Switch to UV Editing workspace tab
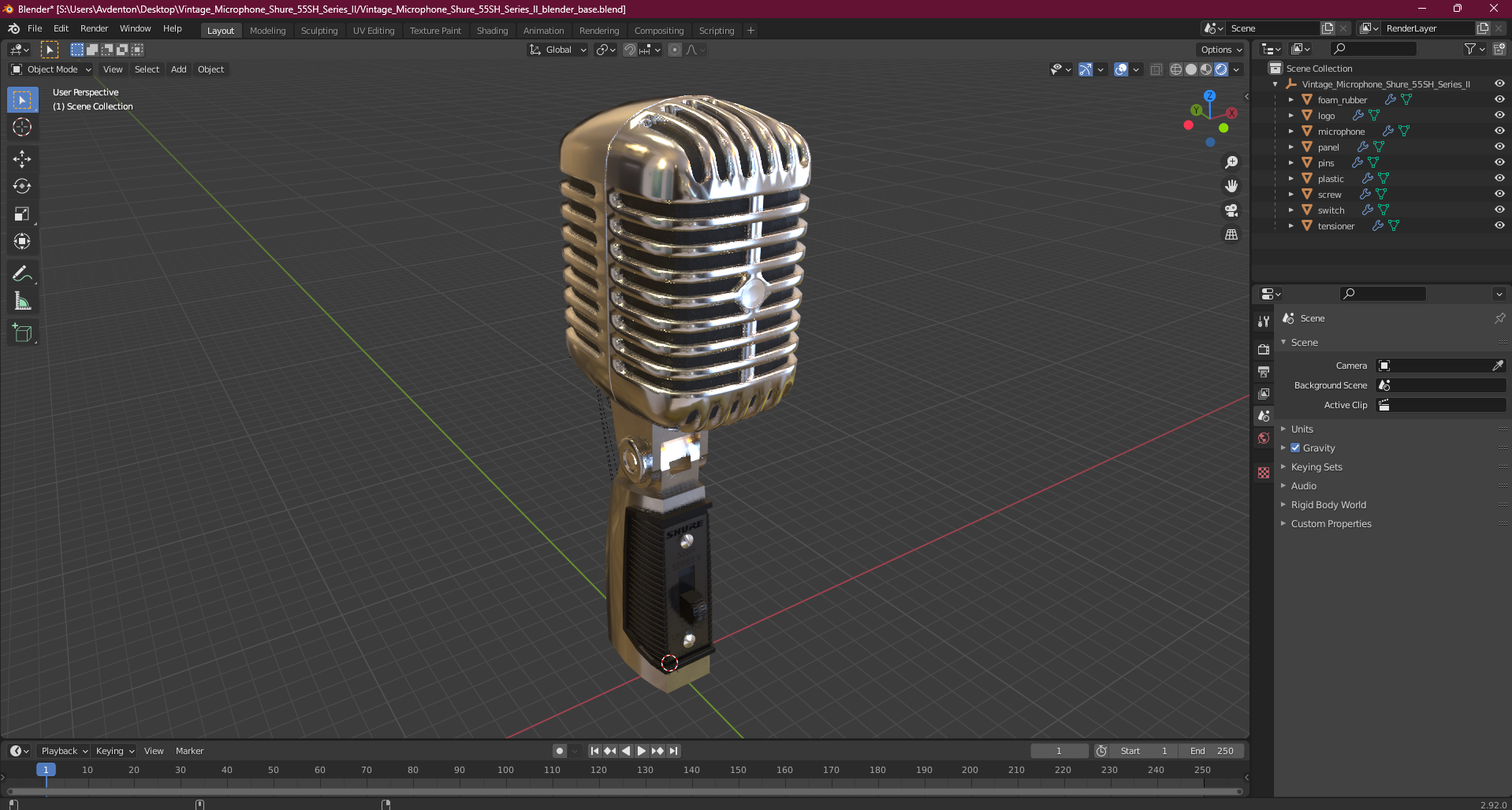This screenshot has height=810, width=1512. click(x=374, y=31)
